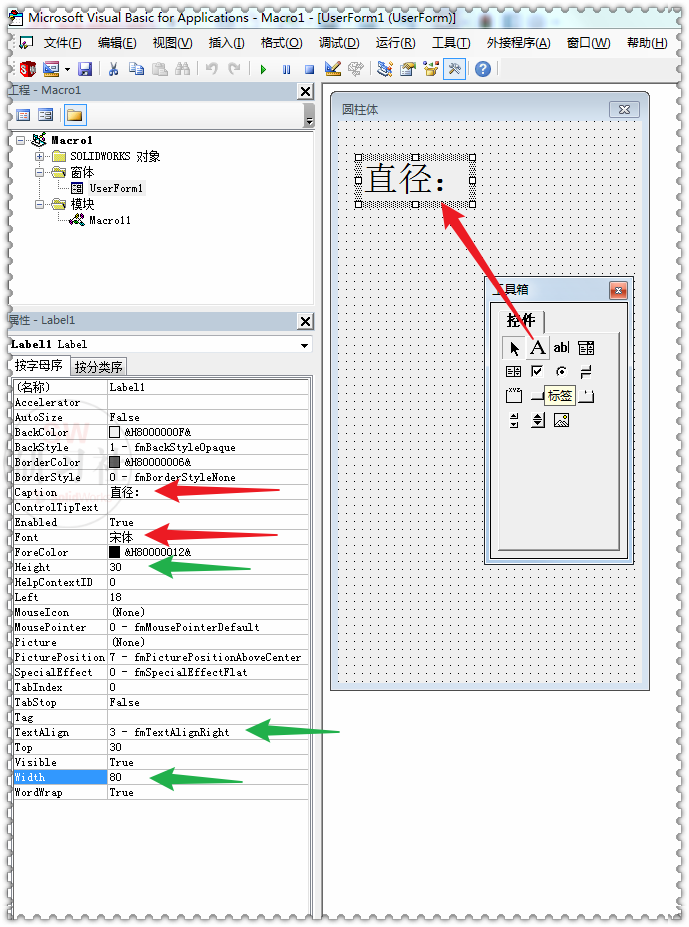Click the Reset stop icon
This screenshot has width=689, height=927.
pos(309,69)
